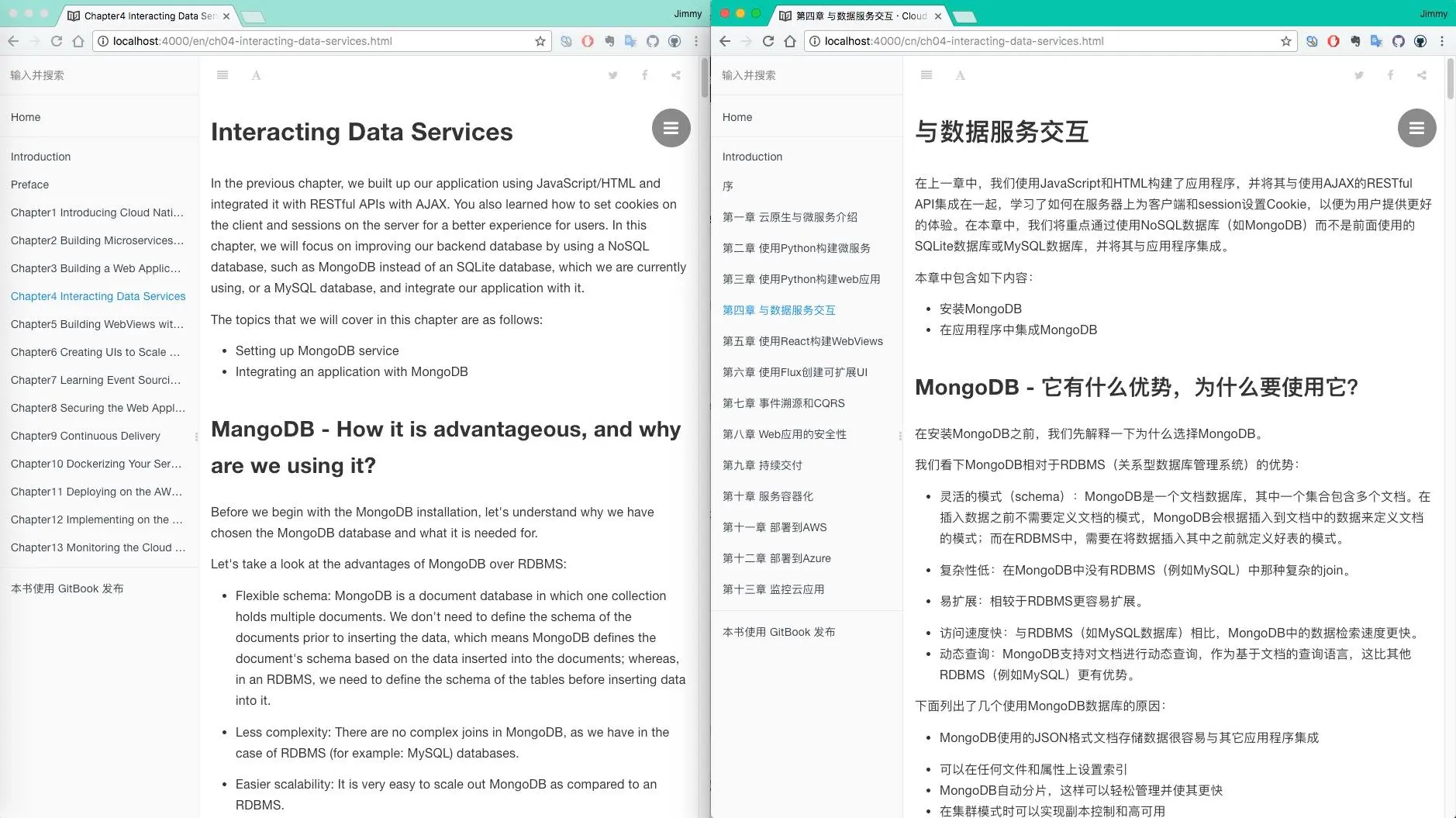Open Home in left sidebar
This screenshot has height=818, width=1456.
[26, 117]
